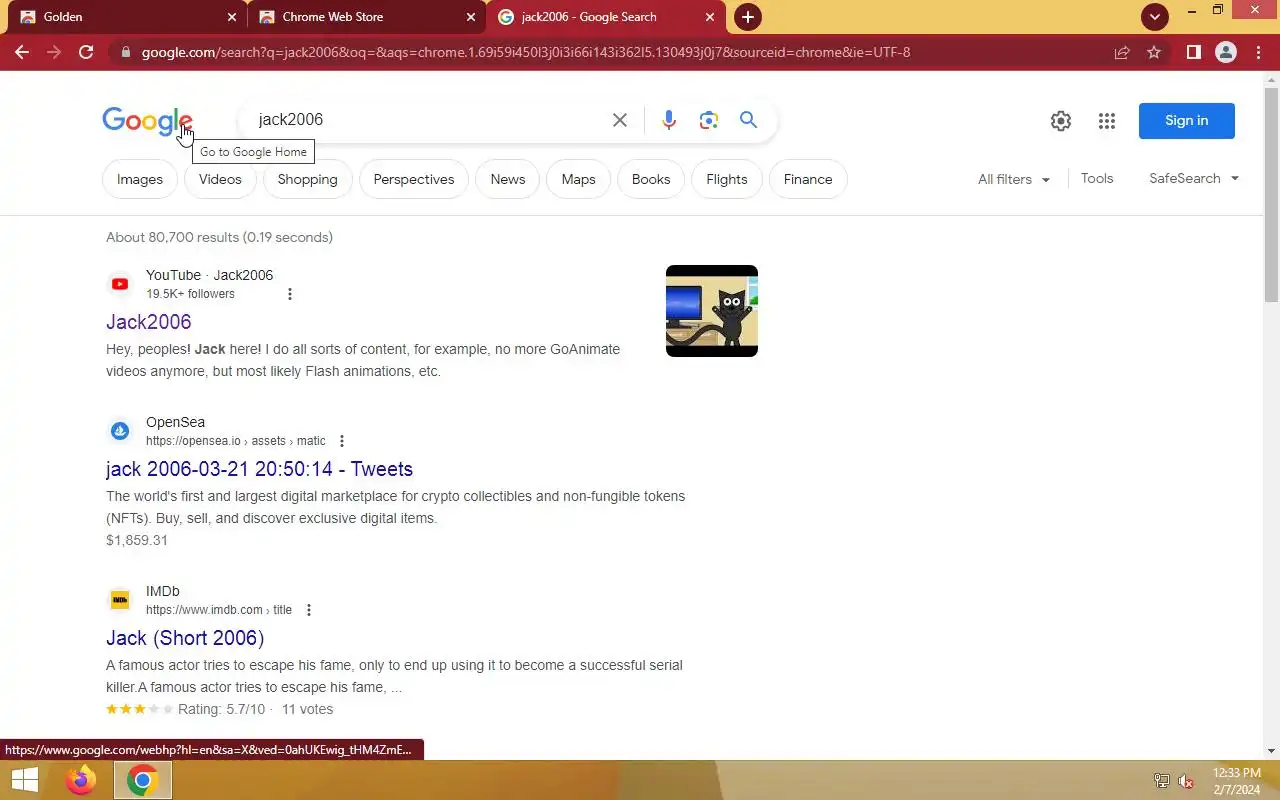Close the jack2006 search tab
This screenshot has height=800, width=1280.
pyautogui.click(x=710, y=17)
